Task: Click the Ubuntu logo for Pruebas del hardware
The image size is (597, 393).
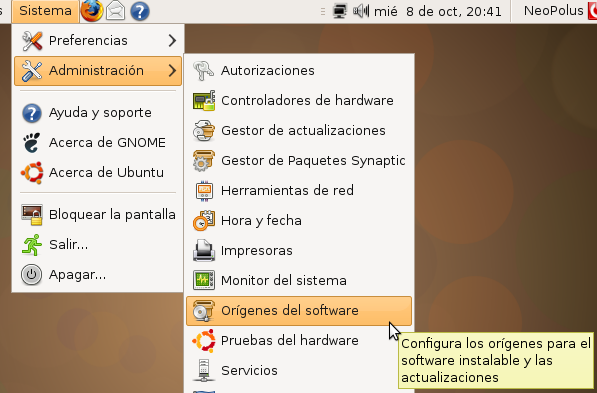Action: pyautogui.click(x=204, y=340)
